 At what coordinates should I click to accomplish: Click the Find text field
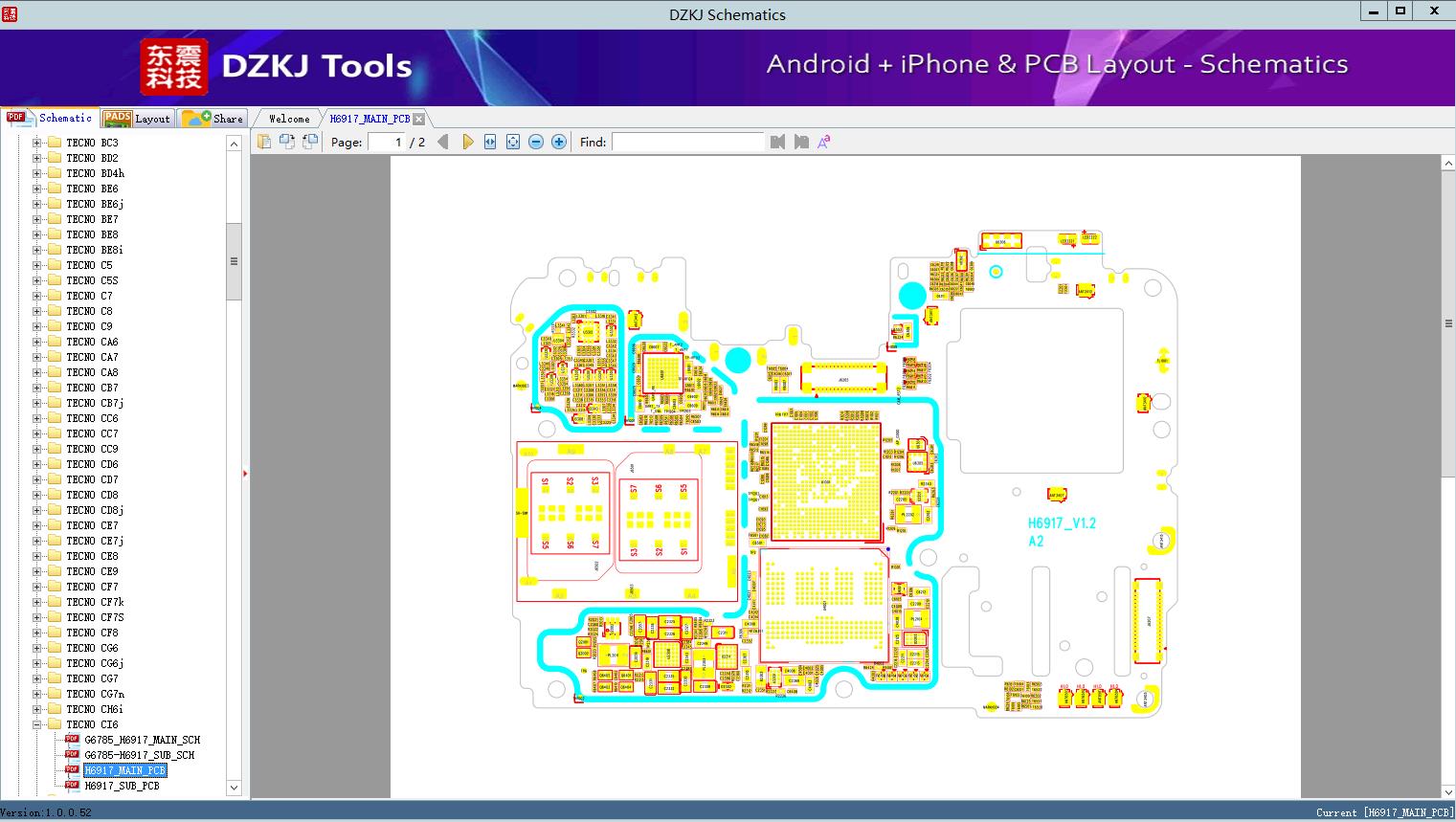coord(688,142)
